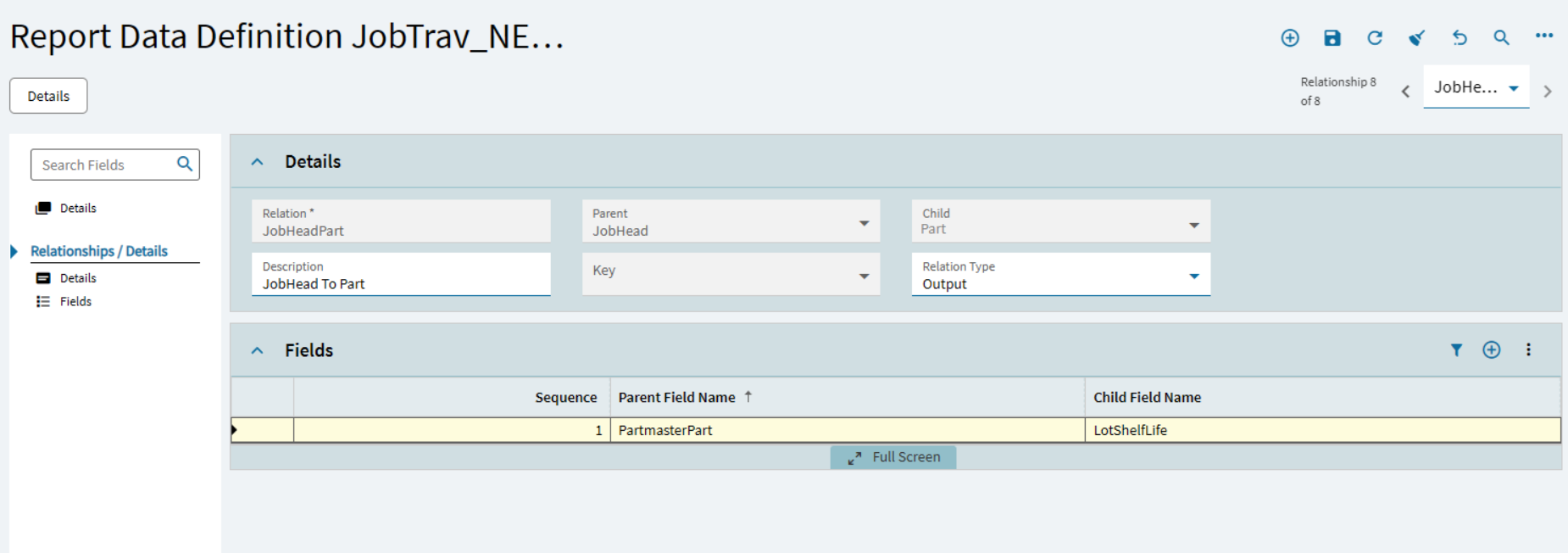Image resolution: width=1568 pixels, height=553 pixels.
Task: Open Relationships / Details navigation item
Action: [x=99, y=251]
